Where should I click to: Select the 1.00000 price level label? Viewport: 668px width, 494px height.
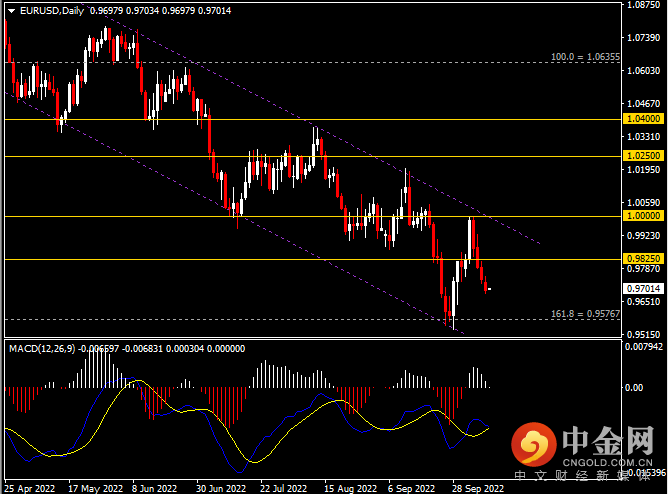tap(643, 216)
